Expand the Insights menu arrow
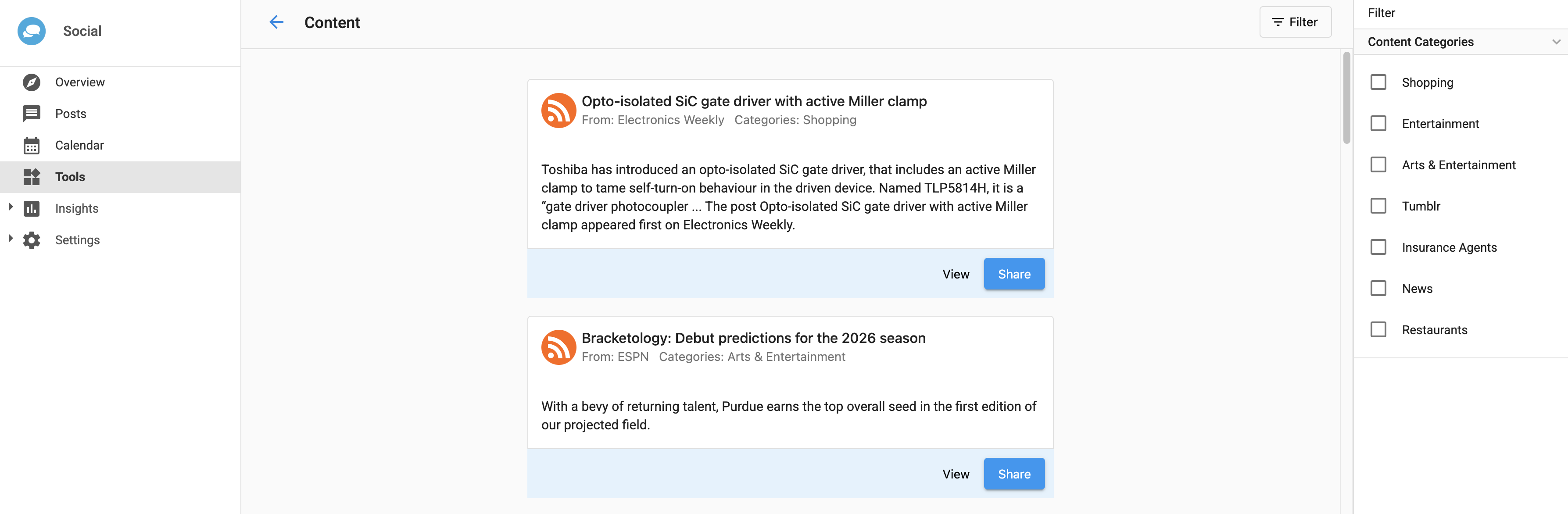Screen dimensions: 1568x514 click(11, 207)
